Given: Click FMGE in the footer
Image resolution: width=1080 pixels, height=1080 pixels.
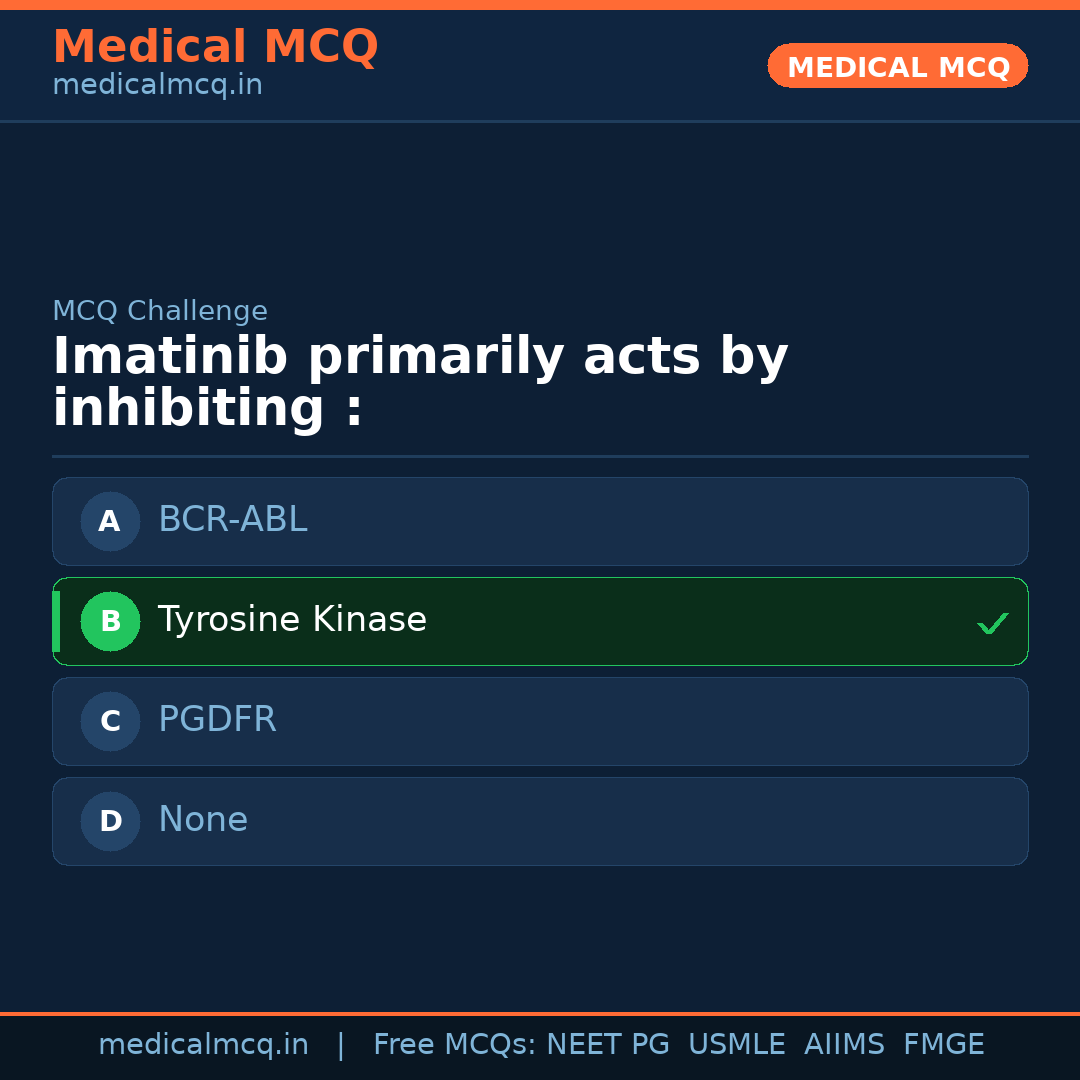Looking at the screenshot, I should [x=944, y=1045].
